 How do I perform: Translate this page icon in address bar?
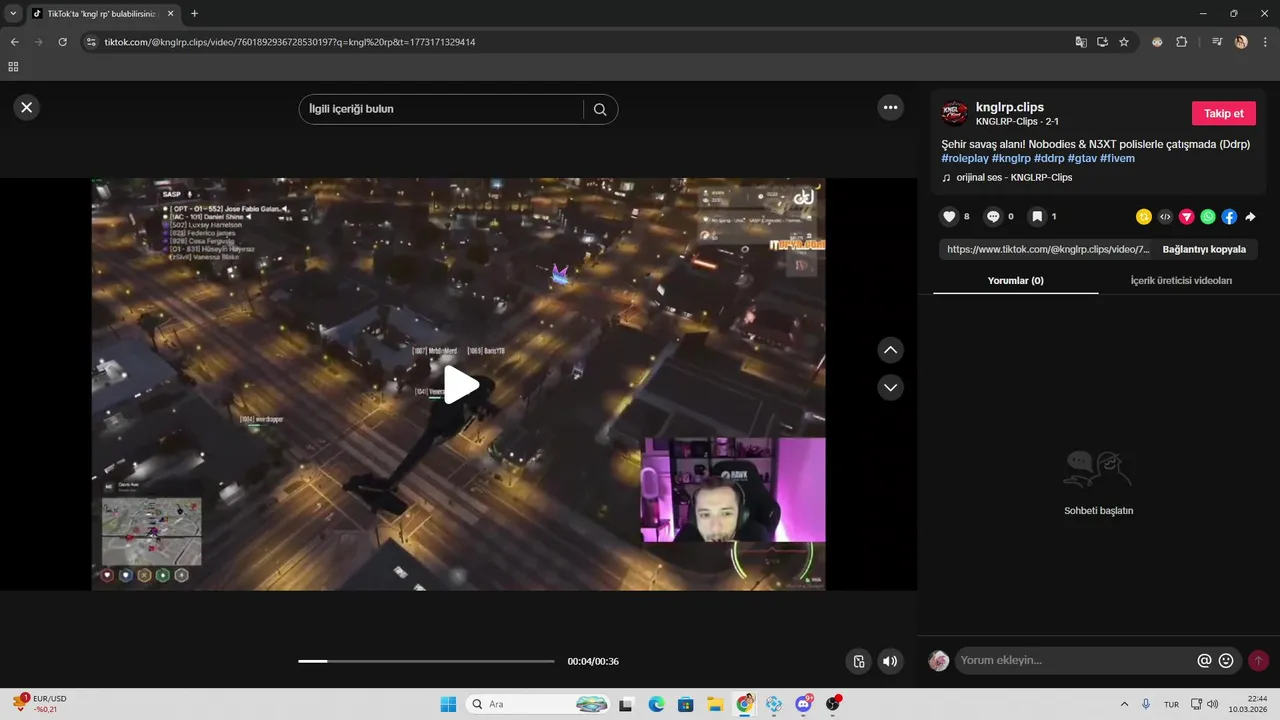tap(1080, 42)
